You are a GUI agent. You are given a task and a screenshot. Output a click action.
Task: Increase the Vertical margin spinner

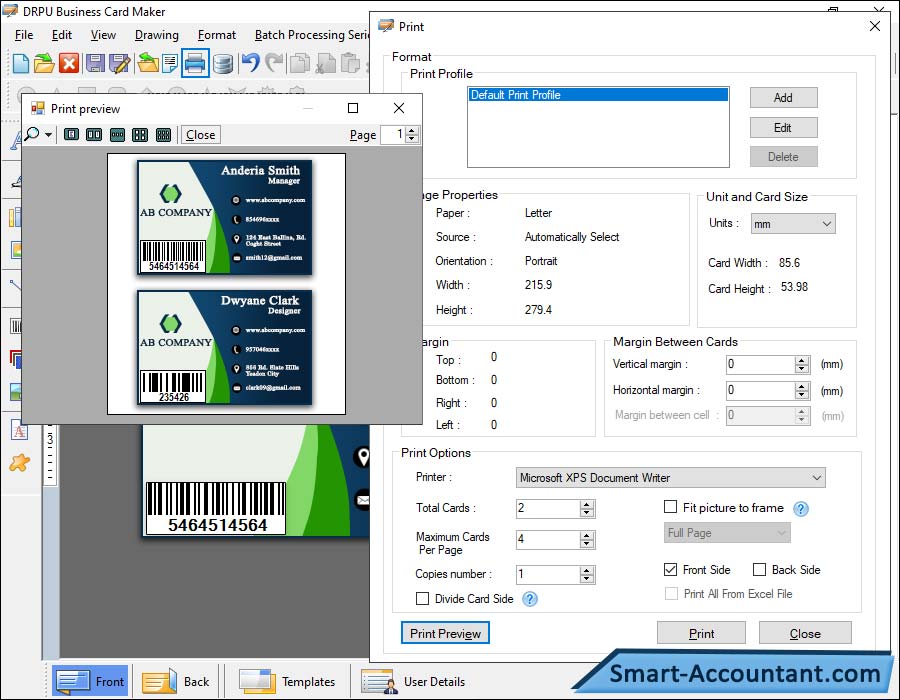coord(802,360)
